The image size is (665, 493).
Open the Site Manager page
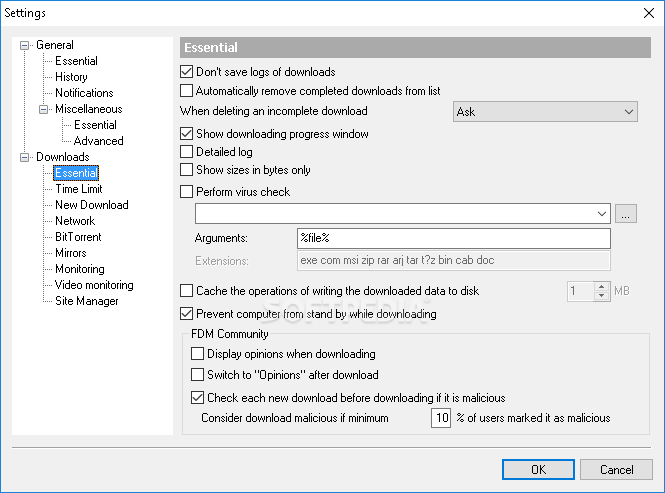click(87, 301)
